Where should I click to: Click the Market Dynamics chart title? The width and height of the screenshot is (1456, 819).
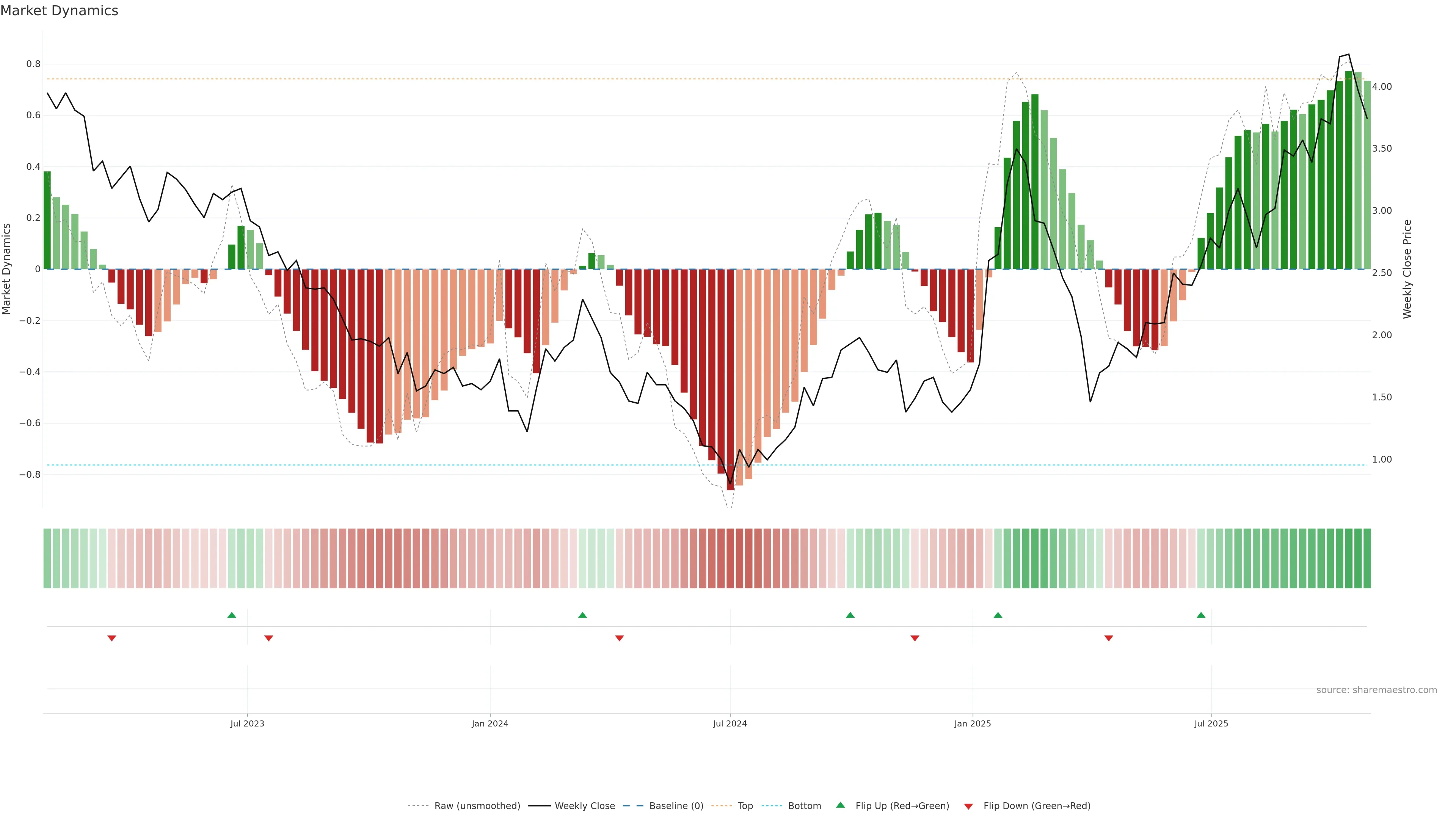(60, 11)
